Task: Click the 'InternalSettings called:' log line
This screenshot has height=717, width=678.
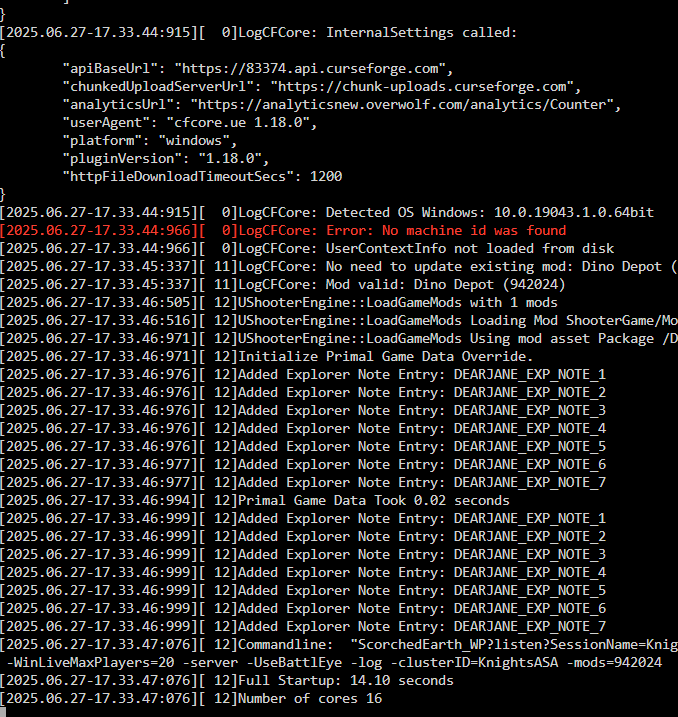Action: pos(258,32)
